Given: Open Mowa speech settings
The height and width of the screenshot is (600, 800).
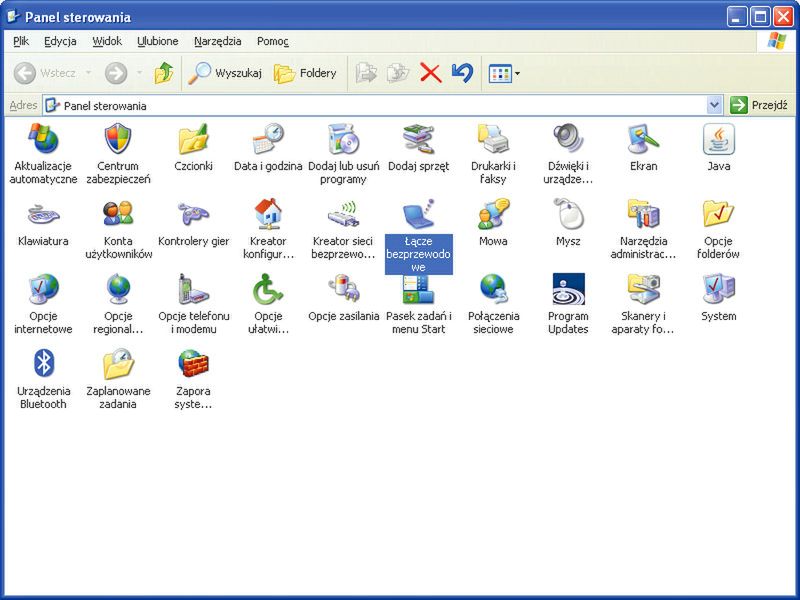Looking at the screenshot, I should pyautogui.click(x=493, y=222).
